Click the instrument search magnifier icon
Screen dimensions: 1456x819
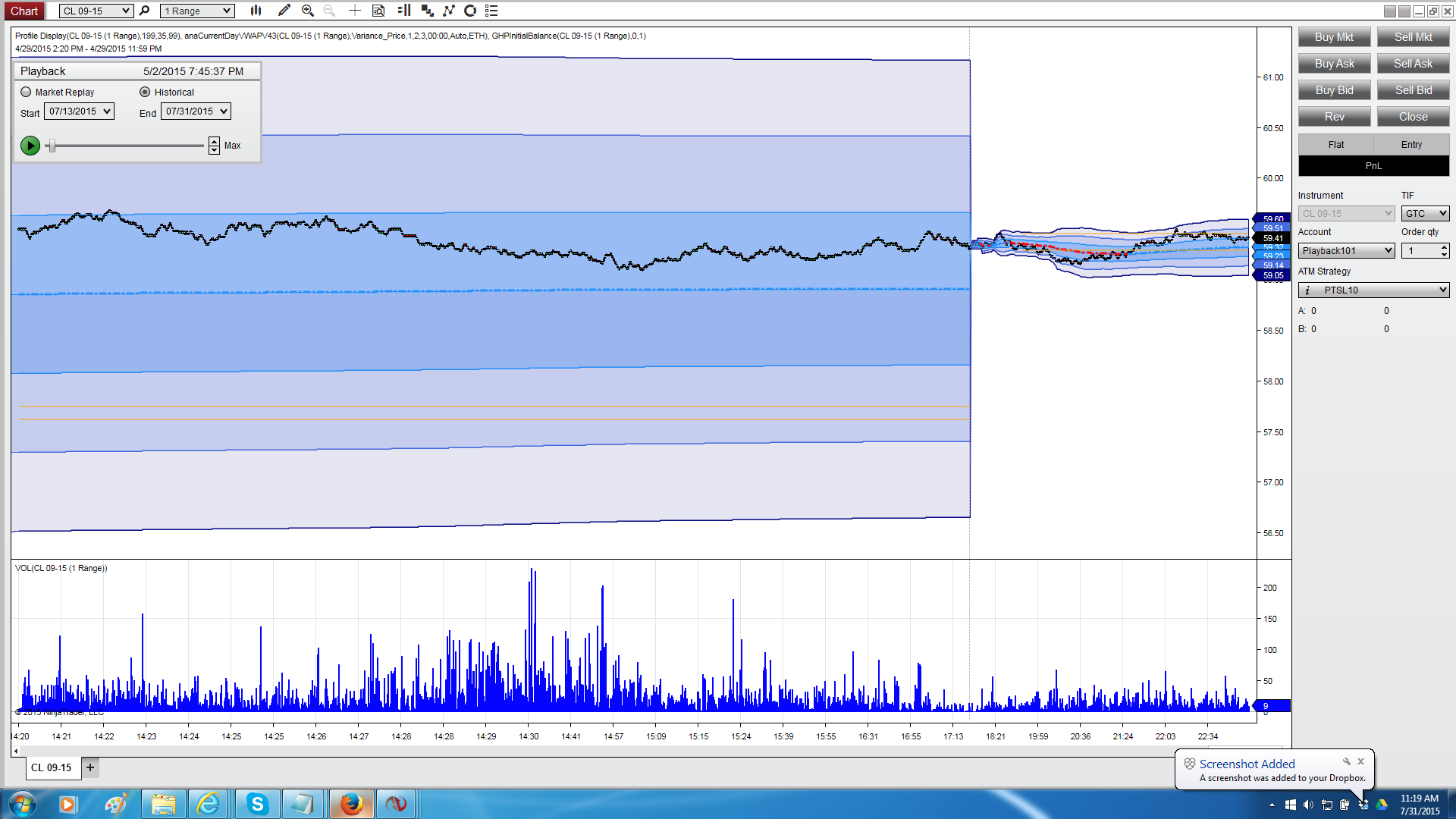coord(145,11)
